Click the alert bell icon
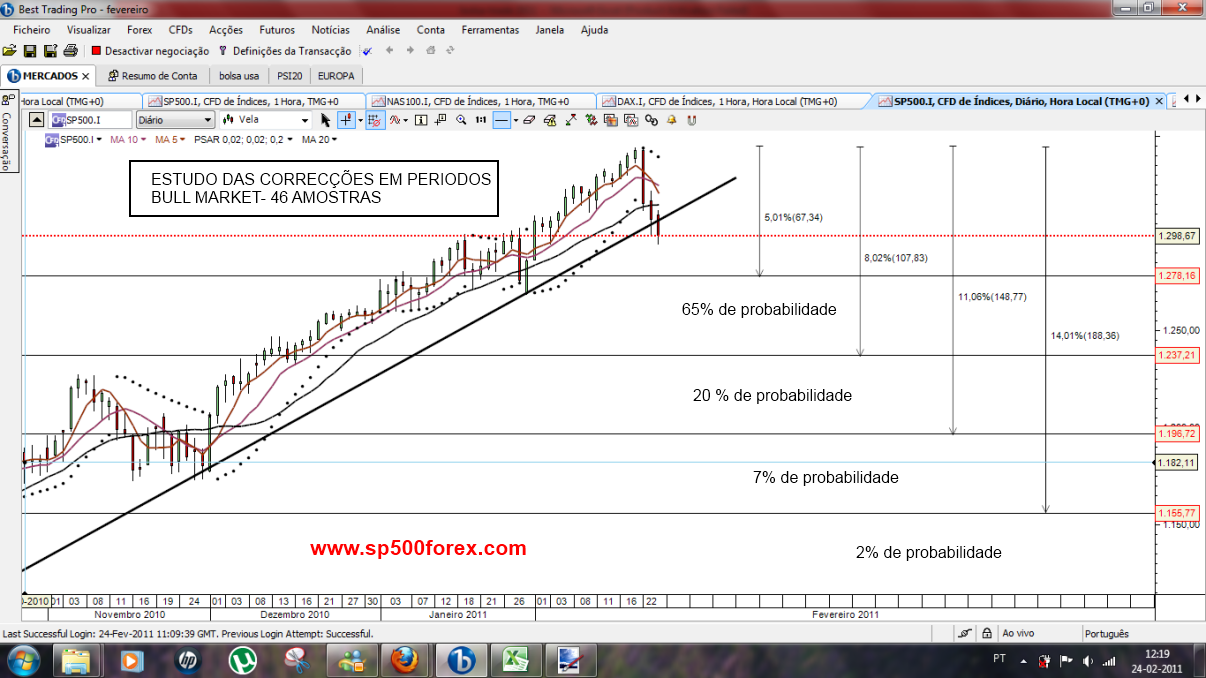This screenshot has width=1206, height=678. click(671, 120)
